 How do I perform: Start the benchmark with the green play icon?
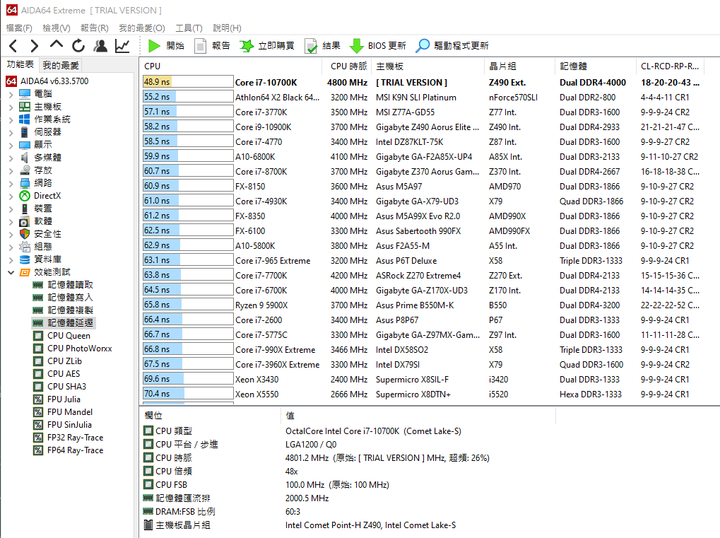(x=154, y=46)
